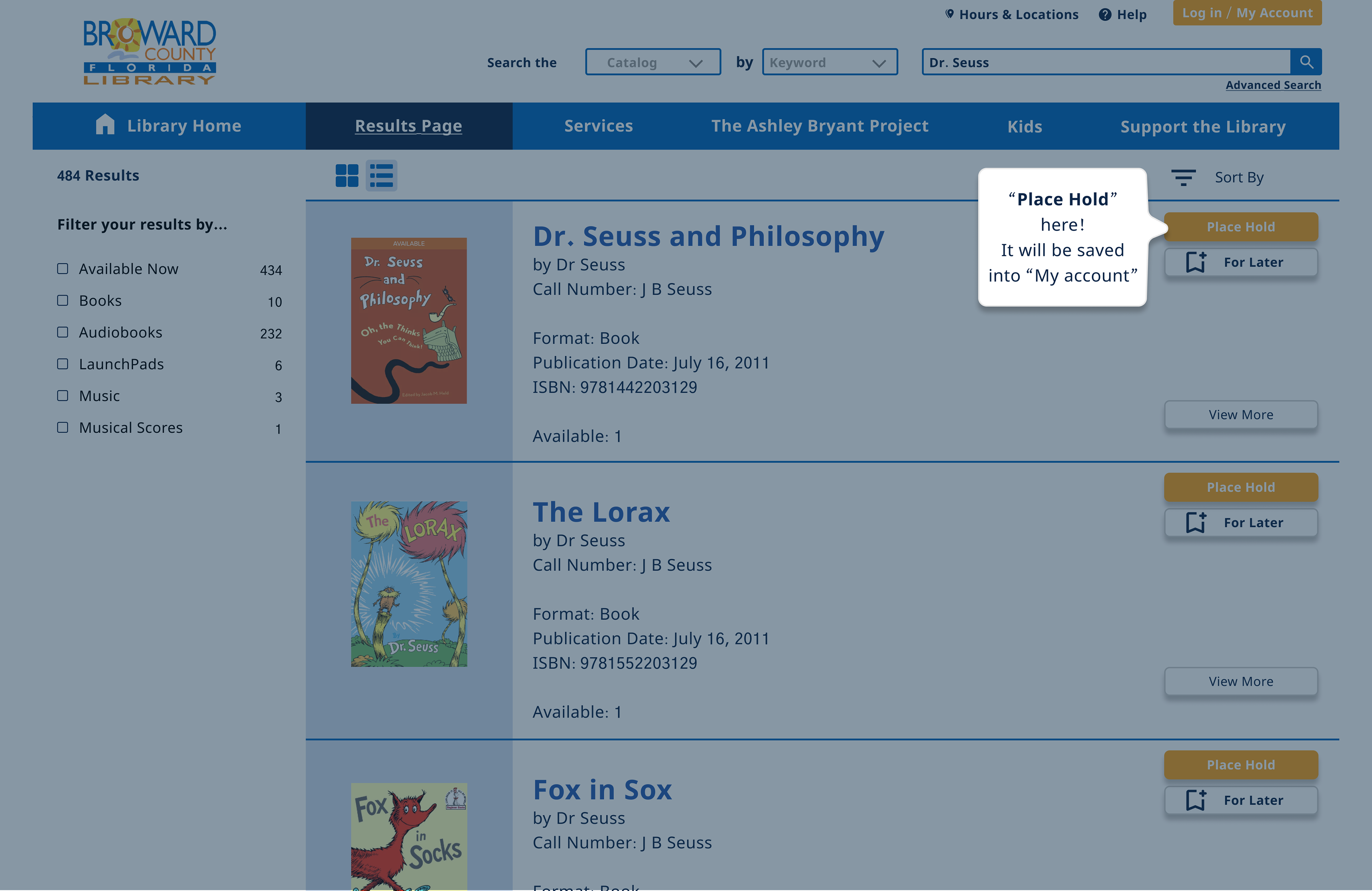View More for The Lorax
The height and width of the screenshot is (891, 1372).
coord(1241,682)
